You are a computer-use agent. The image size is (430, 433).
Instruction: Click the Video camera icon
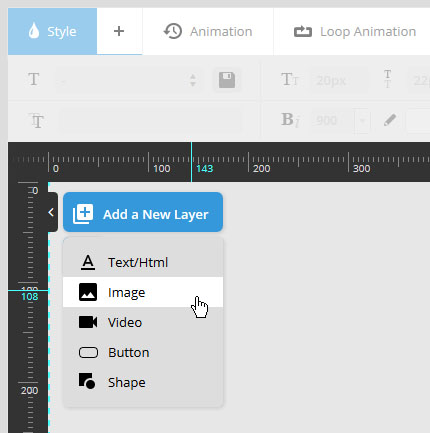88,322
